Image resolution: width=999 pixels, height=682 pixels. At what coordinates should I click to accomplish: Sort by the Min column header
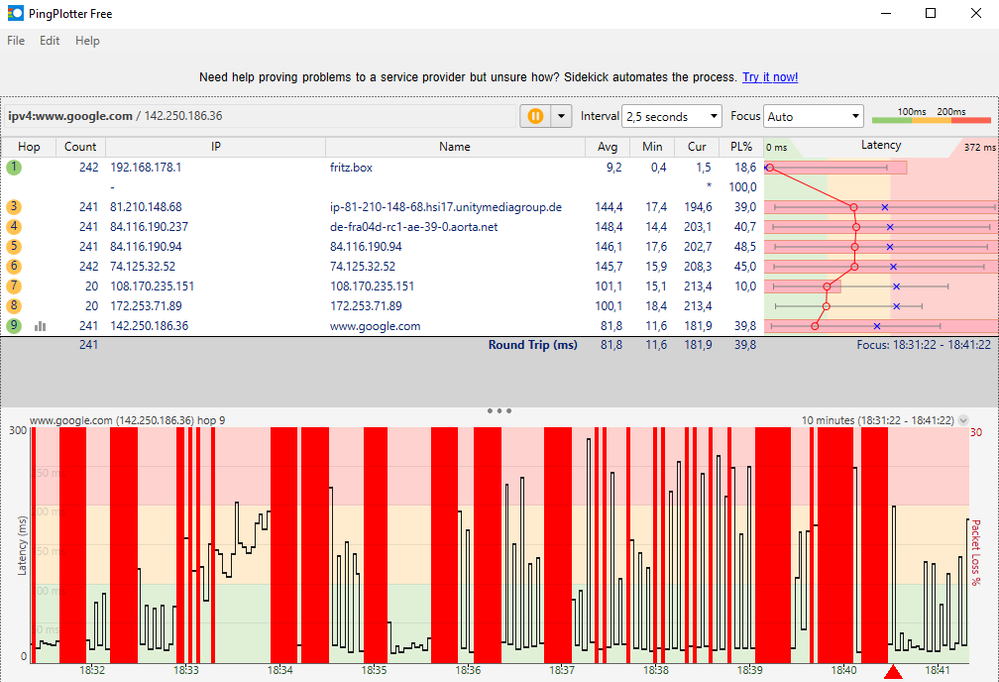point(652,147)
